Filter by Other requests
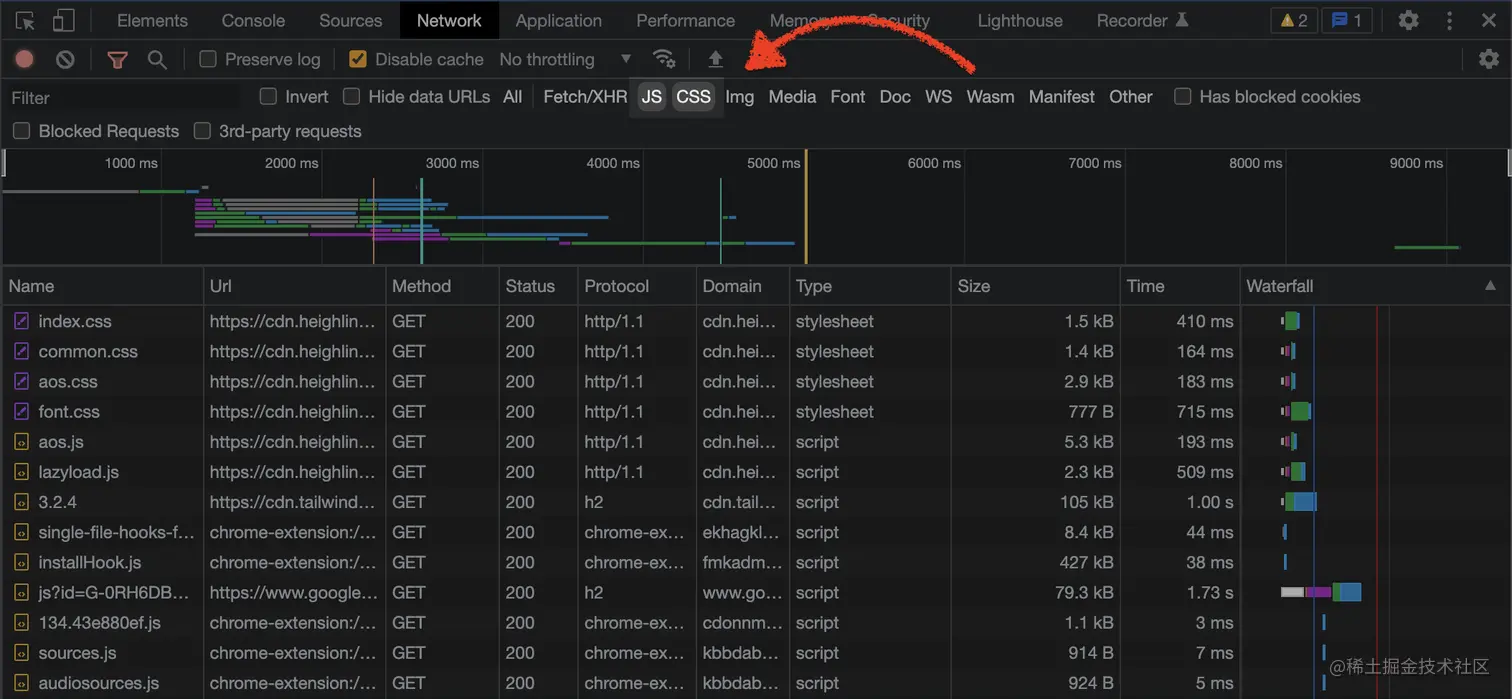Viewport: 1512px width, 699px height. 1131,97
